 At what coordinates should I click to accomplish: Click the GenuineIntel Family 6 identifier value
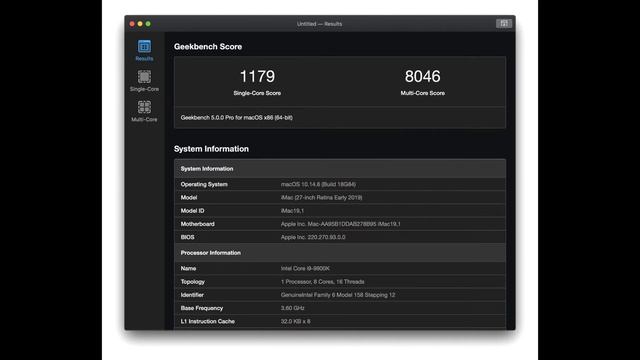(x=338, y=295)
